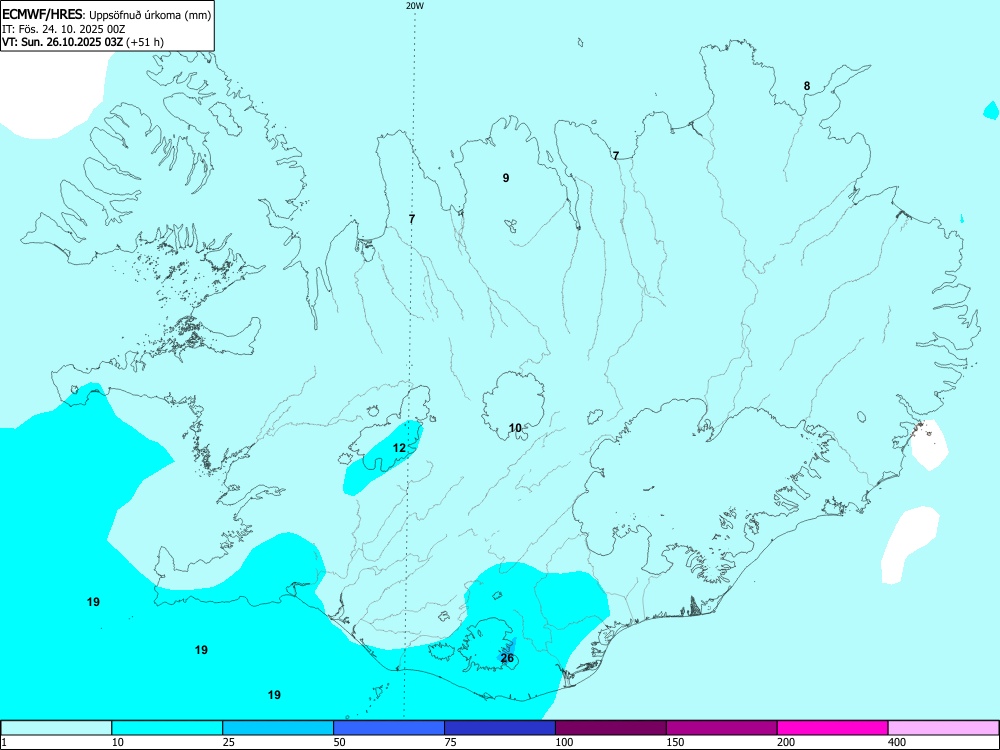Click the precipitation value 12
This screenshot has width=1000, height=750.
pos(399,448)
